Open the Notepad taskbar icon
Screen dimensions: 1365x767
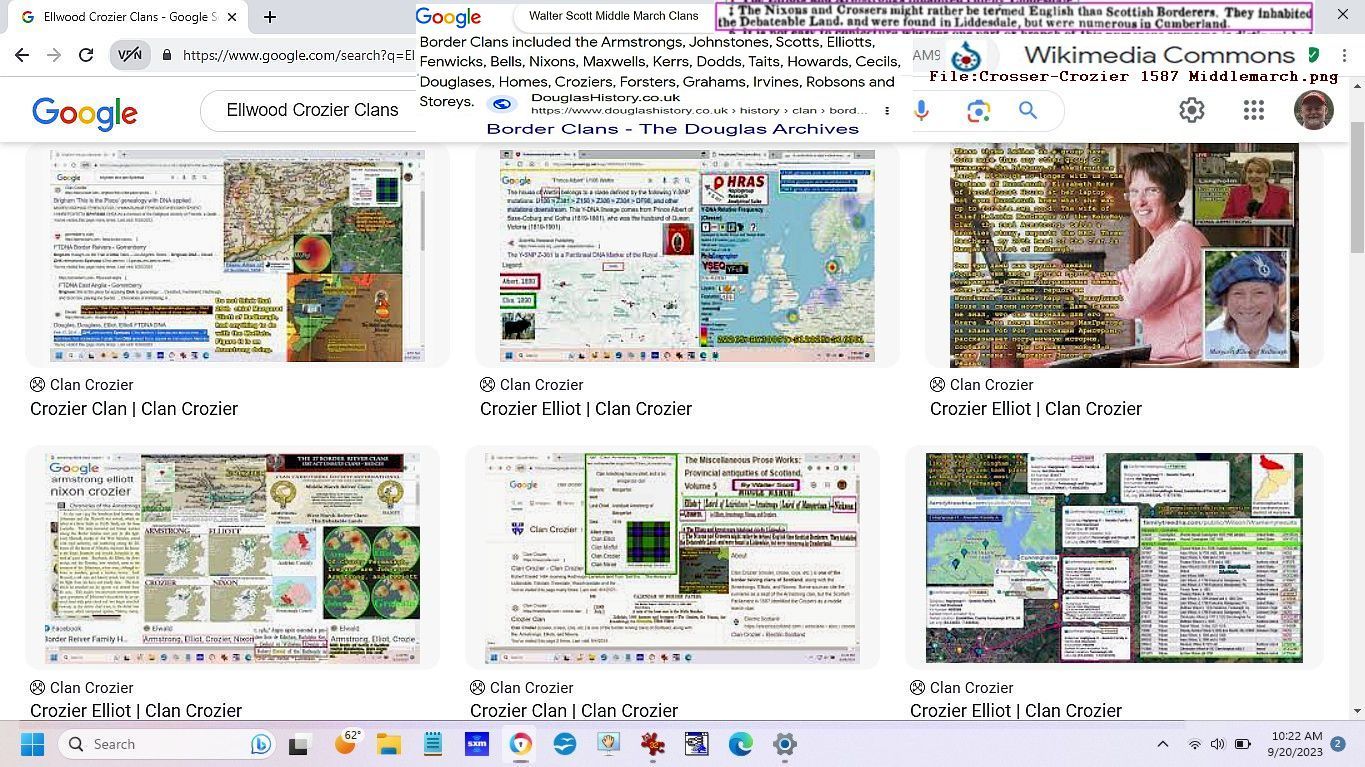tap(433, 744)
